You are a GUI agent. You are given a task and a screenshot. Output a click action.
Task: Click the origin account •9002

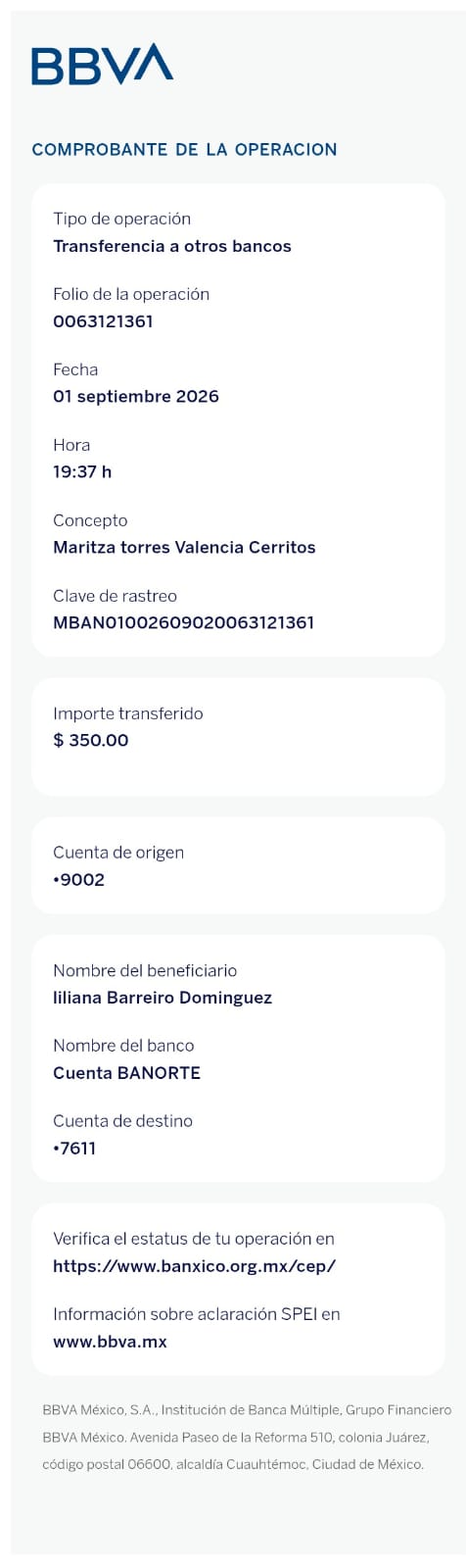click(78, 879)
